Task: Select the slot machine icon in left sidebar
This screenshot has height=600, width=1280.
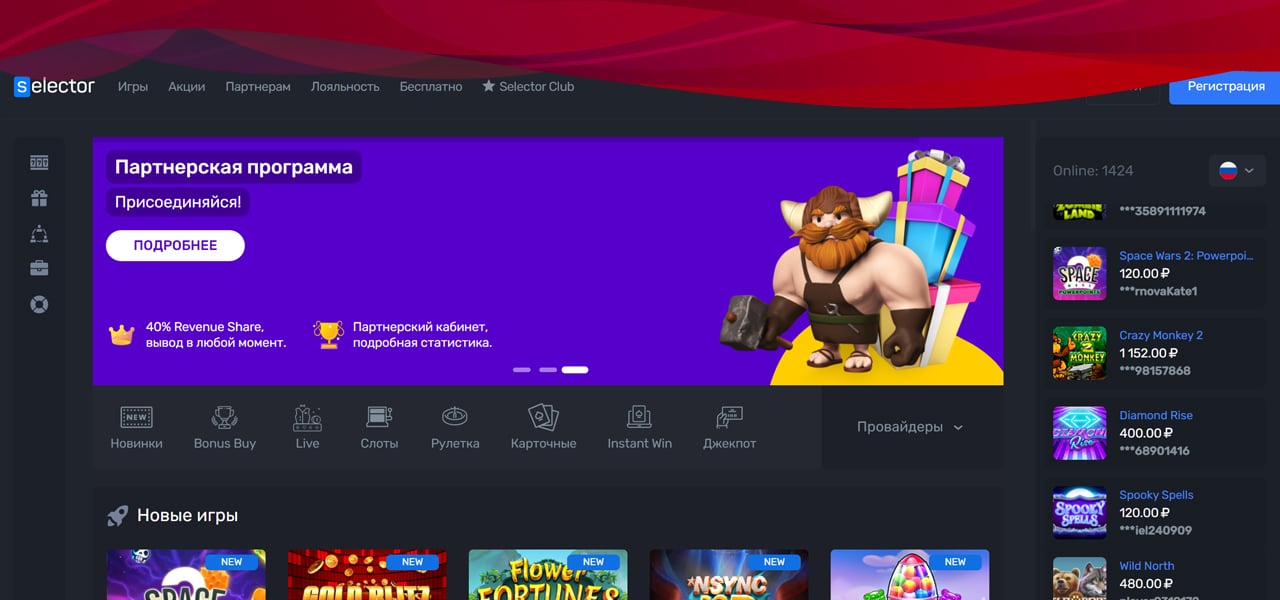Action: coord(39,161)
